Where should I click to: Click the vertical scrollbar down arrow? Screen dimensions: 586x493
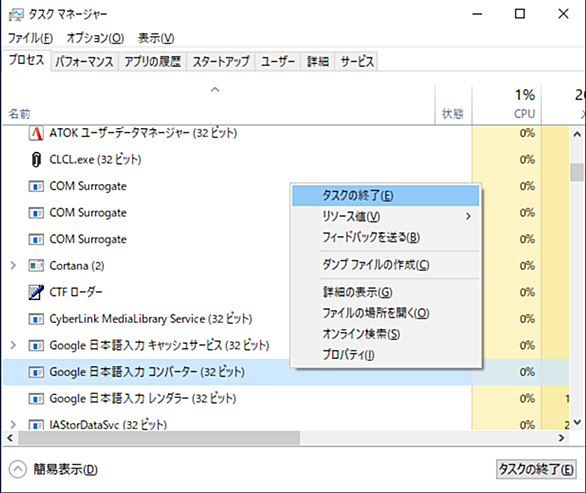577,422
